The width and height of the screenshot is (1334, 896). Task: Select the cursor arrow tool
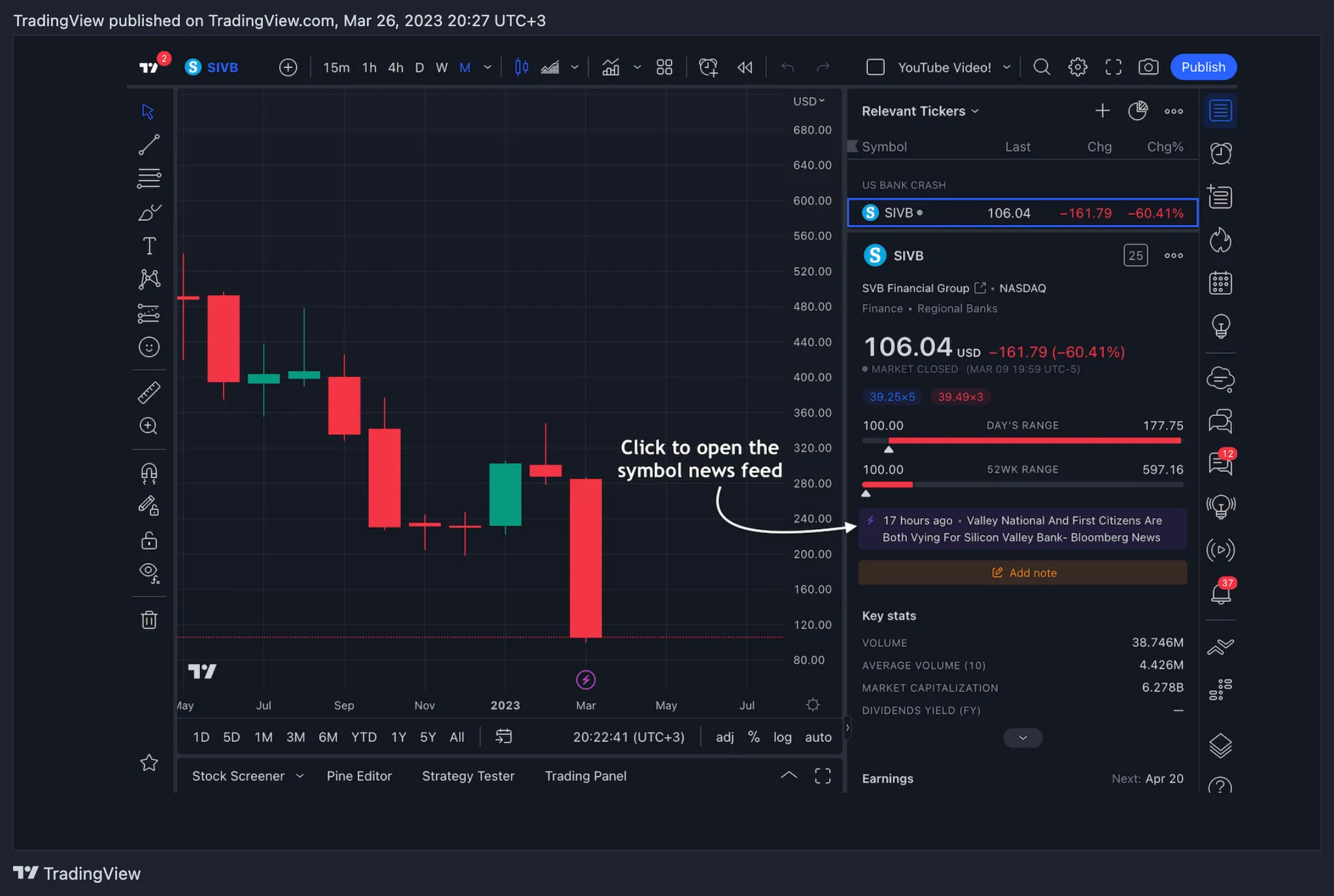[148, 111]
